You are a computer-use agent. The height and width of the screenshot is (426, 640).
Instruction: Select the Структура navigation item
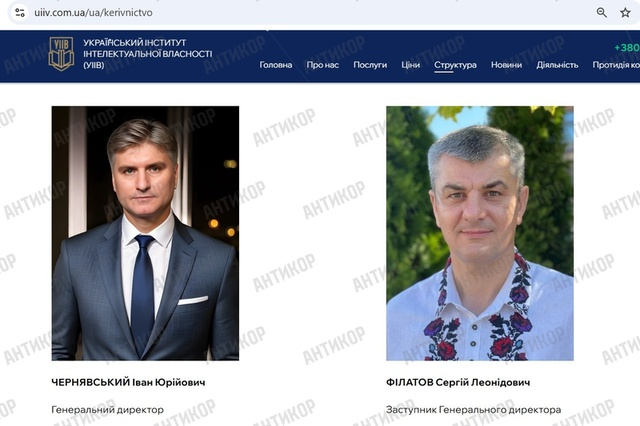pos(456,65)
